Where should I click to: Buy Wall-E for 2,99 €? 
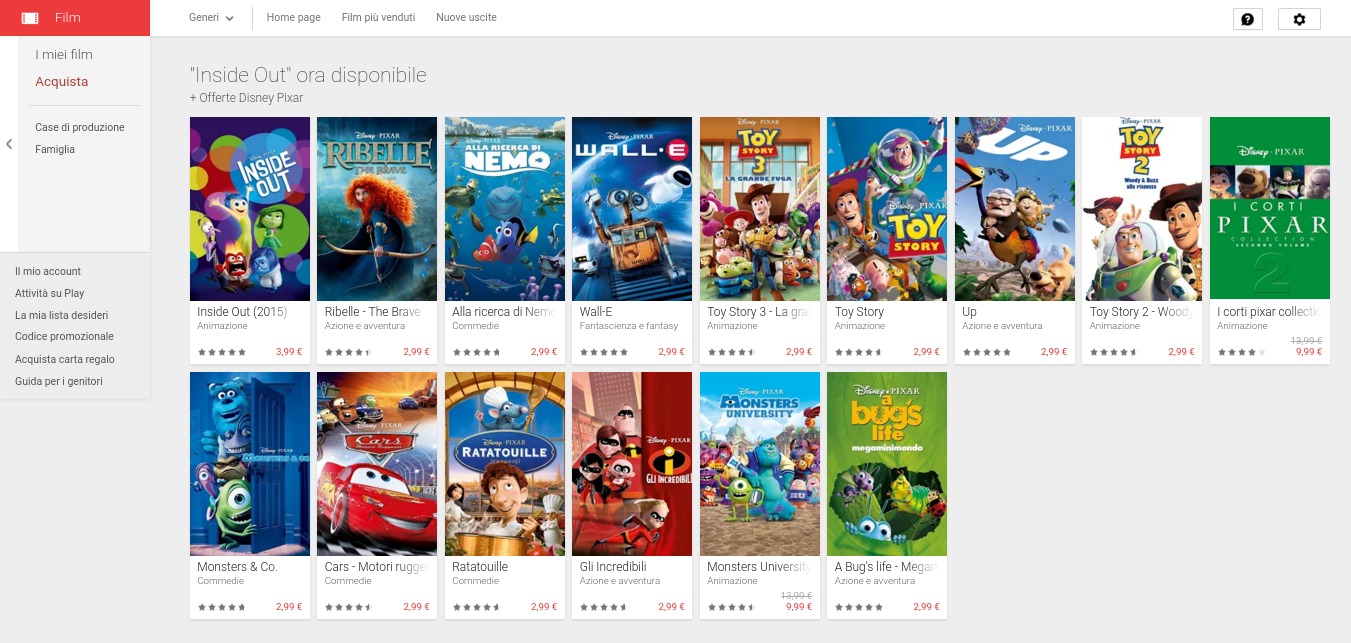pos(671,352)
